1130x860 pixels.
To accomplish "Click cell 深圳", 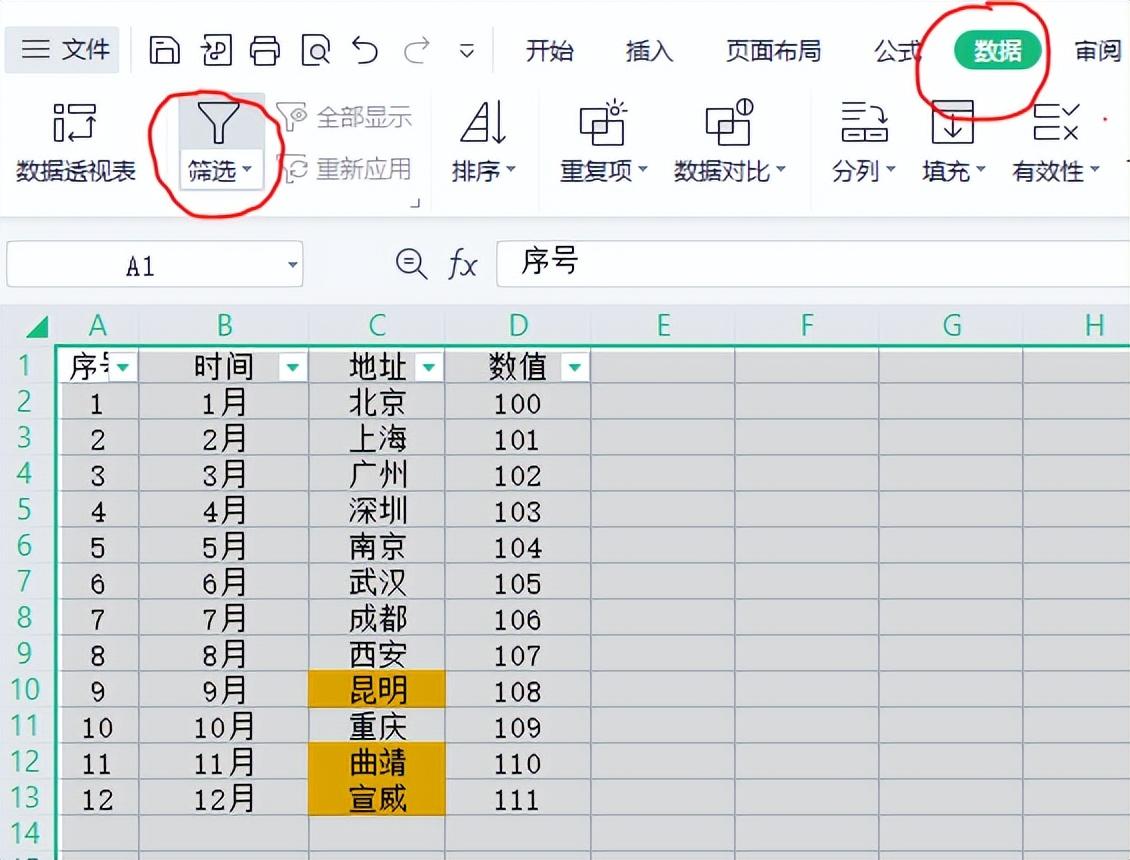I will coord(377,510).
